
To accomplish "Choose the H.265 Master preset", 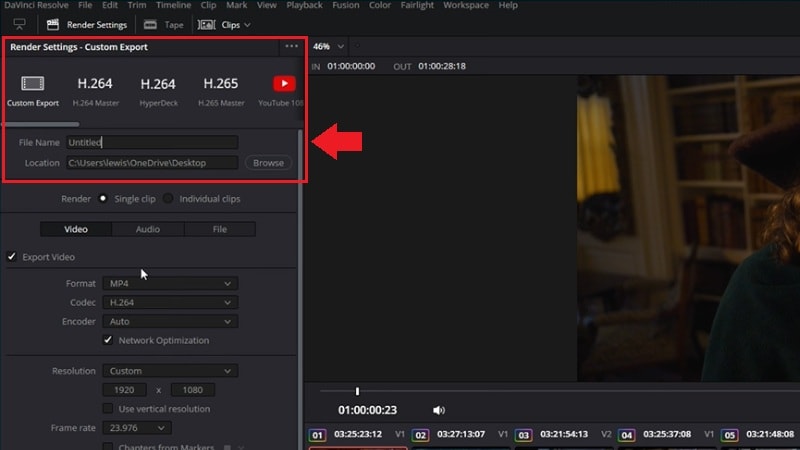I will (x=221, y=91).
